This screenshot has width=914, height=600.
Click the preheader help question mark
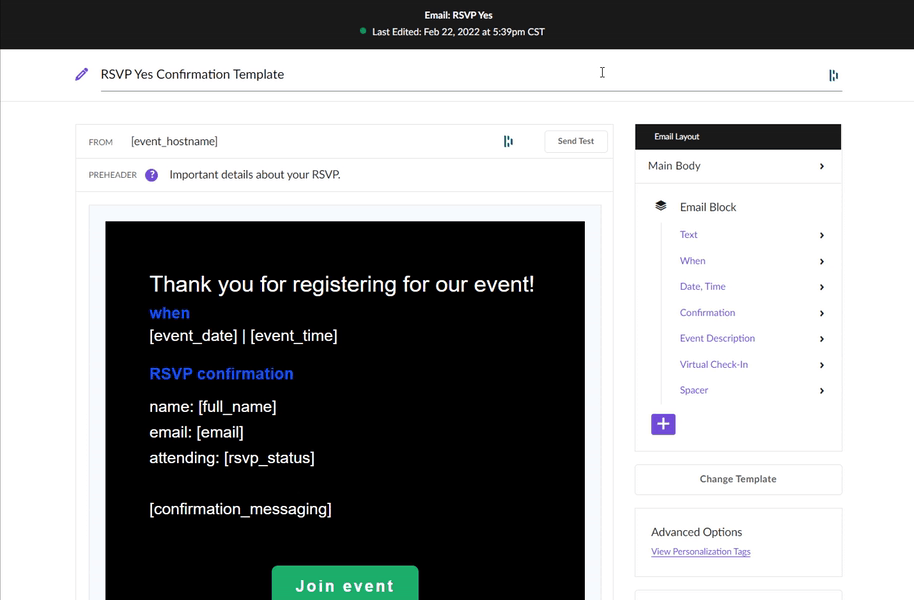(x=152, y=175)
